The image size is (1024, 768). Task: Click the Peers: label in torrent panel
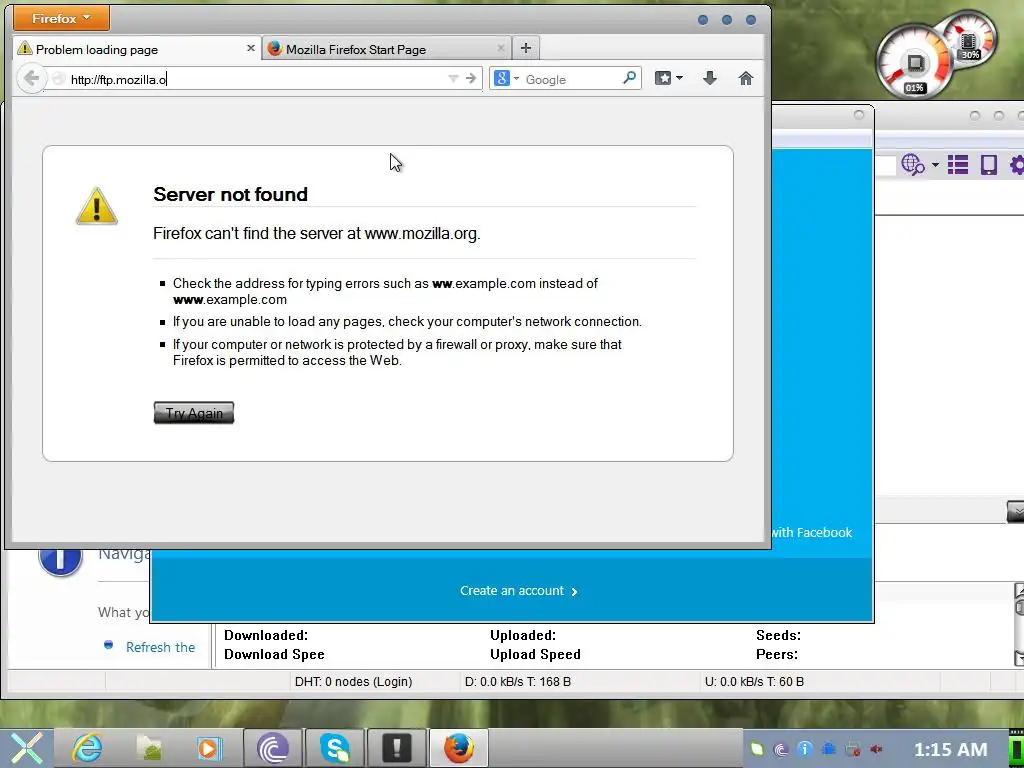[776, 654]
